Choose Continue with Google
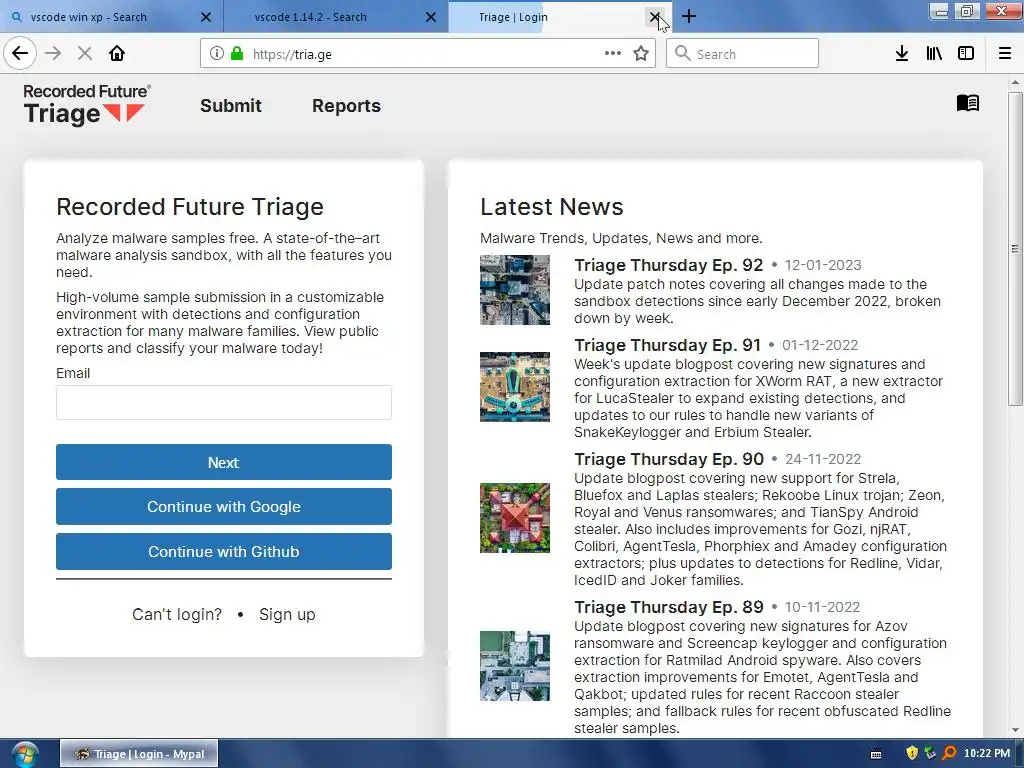 224,507
